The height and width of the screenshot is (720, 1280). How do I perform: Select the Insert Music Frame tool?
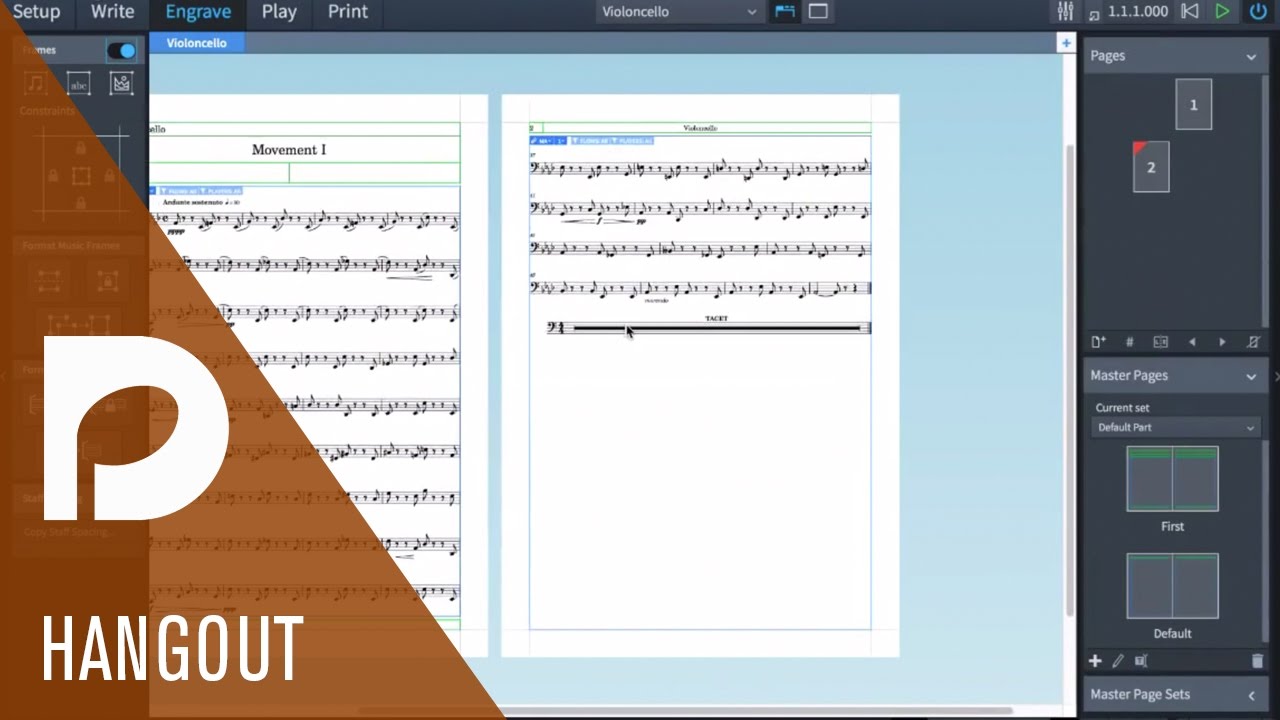(36, 84)
